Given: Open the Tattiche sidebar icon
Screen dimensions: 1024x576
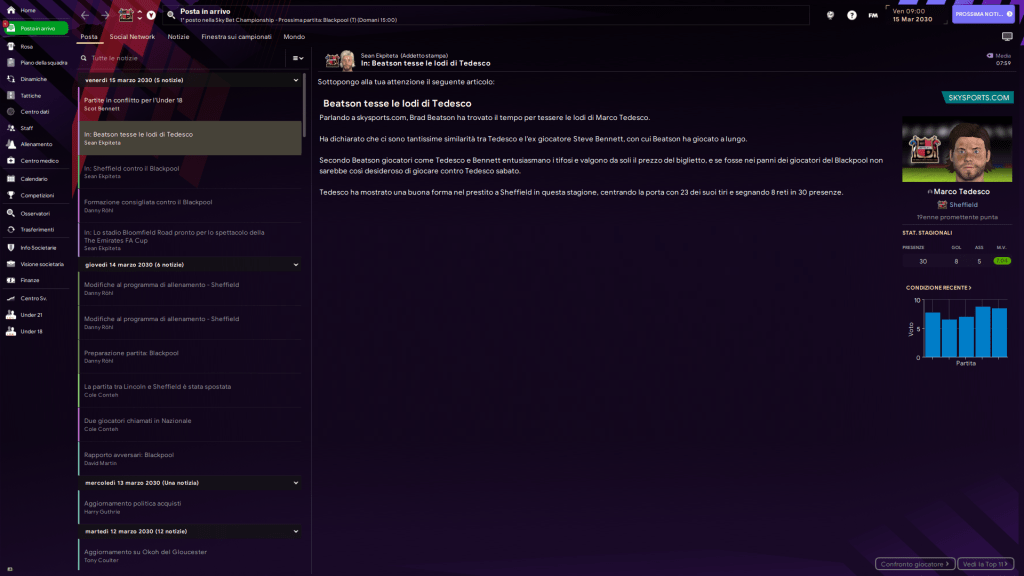Looking at the screenshot, I should click(x=10, y=95).
